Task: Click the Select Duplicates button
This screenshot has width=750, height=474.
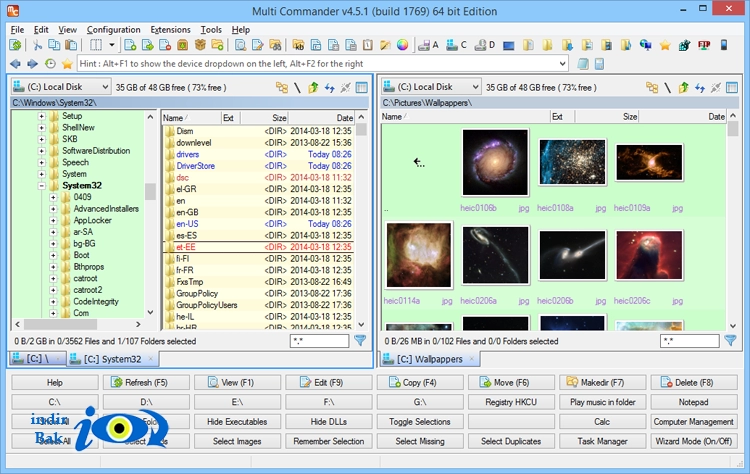Action: pyautogui.click(x=511, y=441)
